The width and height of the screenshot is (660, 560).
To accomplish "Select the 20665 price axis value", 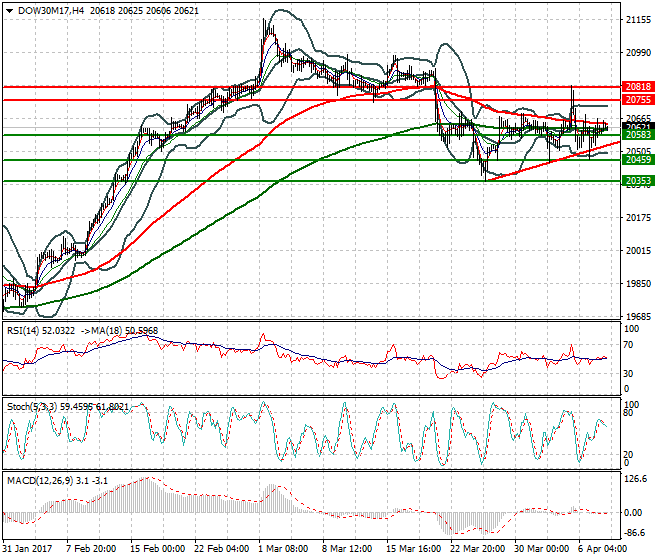I will (x=638, y=119).
